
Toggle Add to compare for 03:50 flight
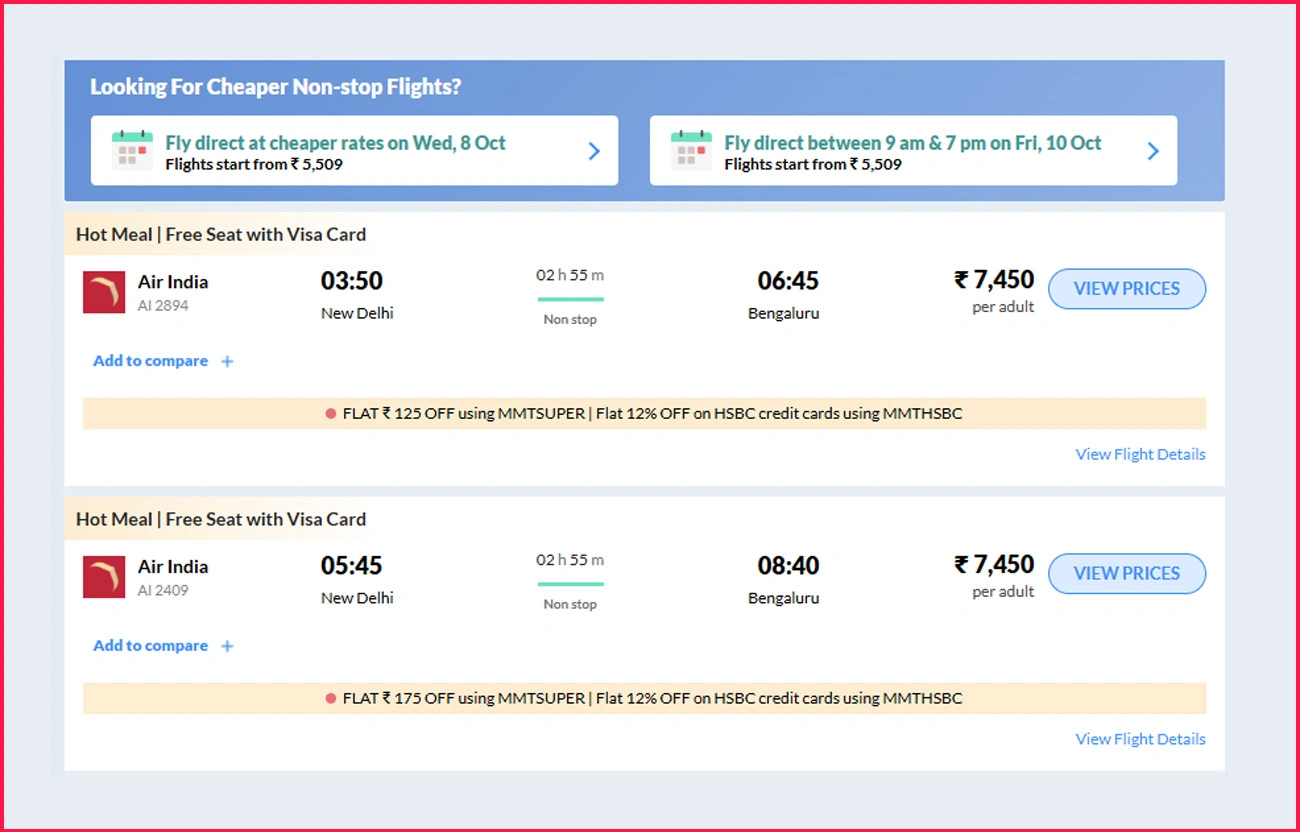pyautogui.click(x=151, y=361)
